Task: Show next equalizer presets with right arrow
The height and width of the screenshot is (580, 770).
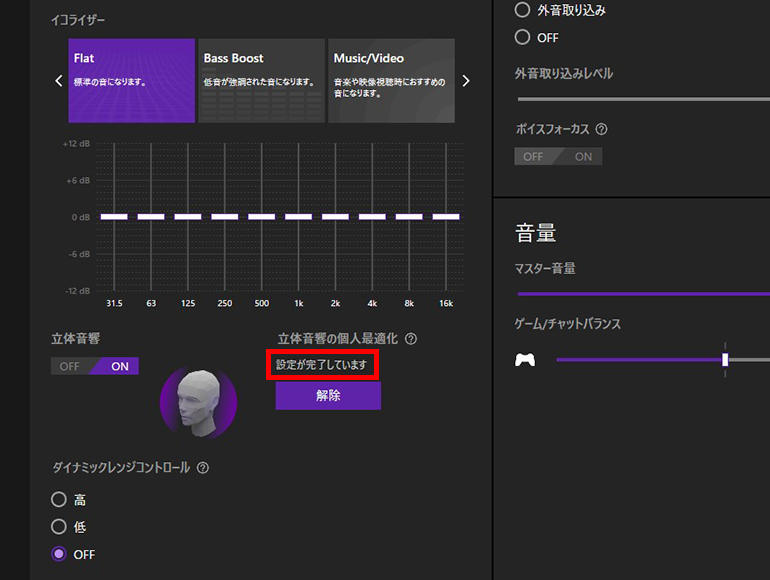Action: coord(466,81)
